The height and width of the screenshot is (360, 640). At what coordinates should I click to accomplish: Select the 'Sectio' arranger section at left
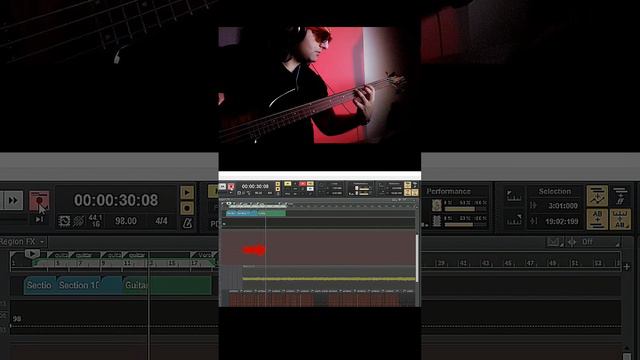pos(39,285)
